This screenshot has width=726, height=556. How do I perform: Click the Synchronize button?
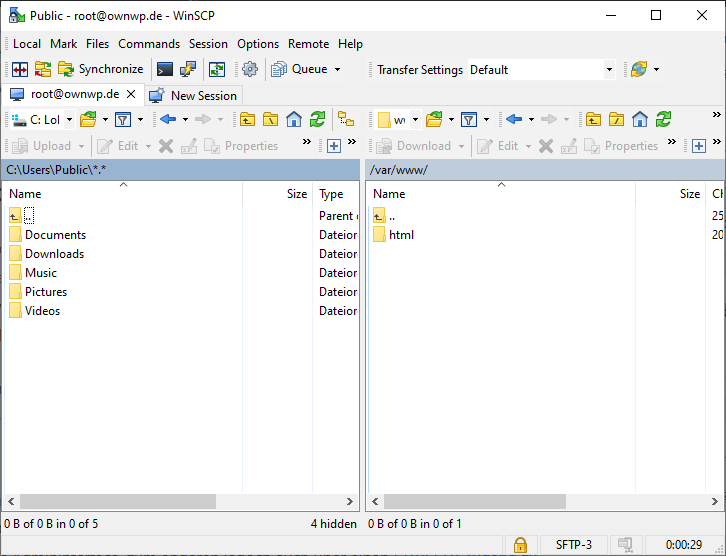[100, 69]
